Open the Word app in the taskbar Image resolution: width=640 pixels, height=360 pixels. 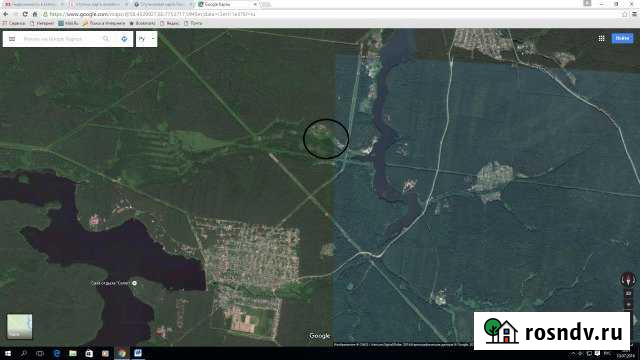click(138, 353)
